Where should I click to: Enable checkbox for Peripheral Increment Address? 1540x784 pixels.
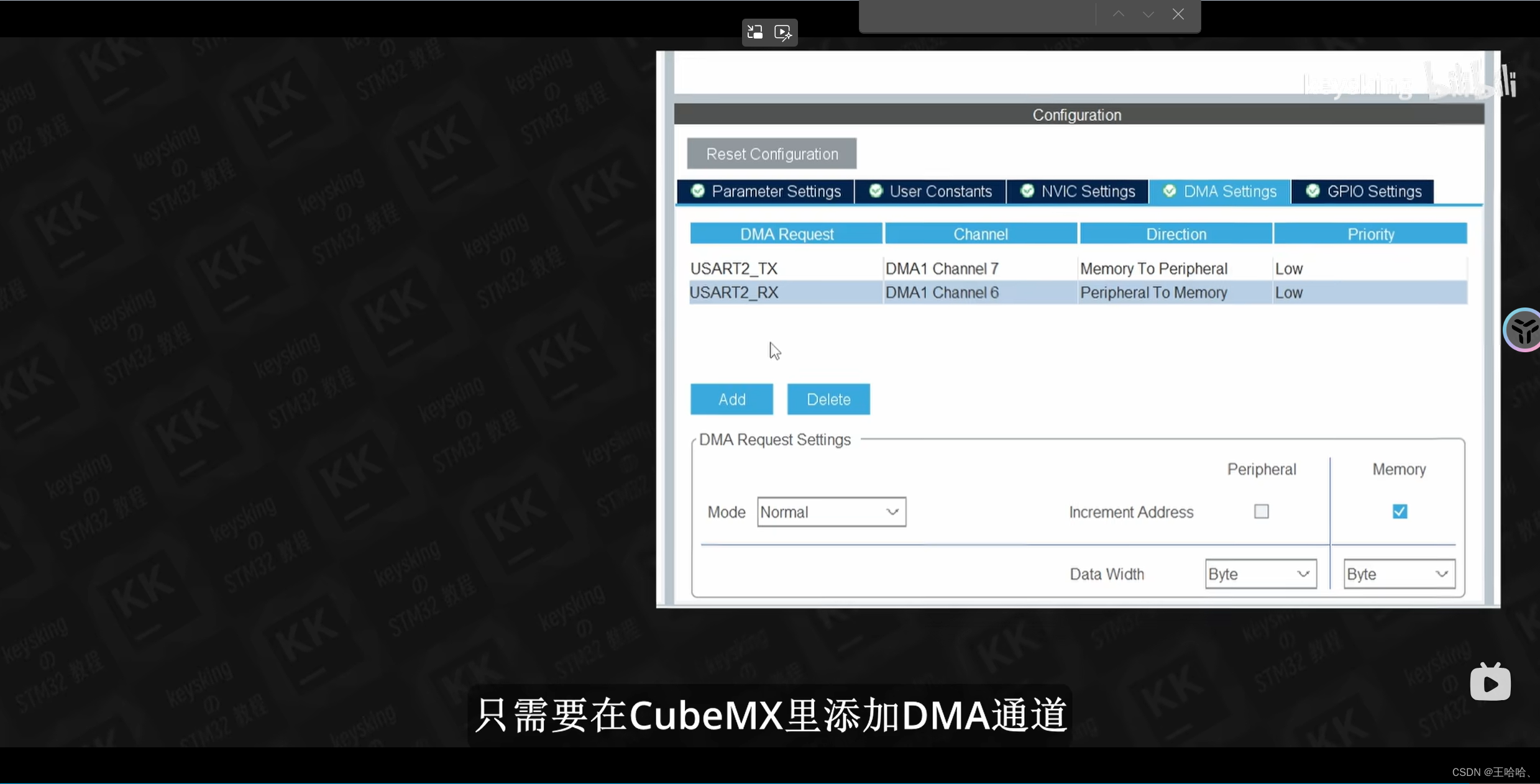point(1261,511)
